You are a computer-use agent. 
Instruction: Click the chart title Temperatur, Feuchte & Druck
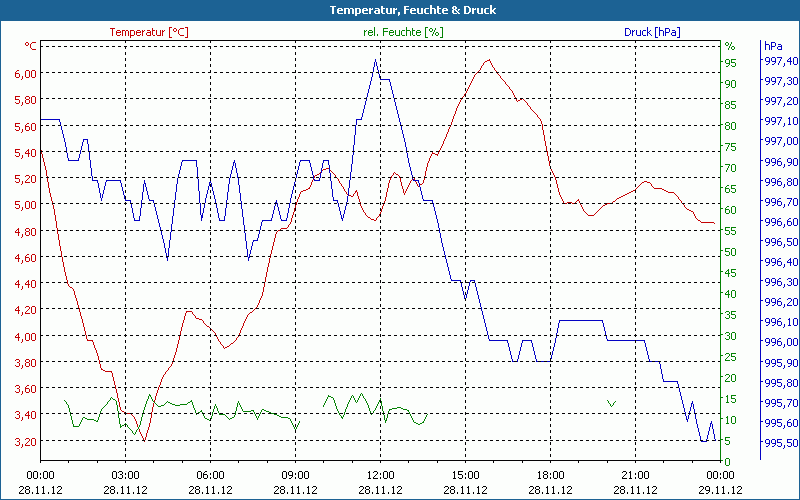(x=399, y=10)
